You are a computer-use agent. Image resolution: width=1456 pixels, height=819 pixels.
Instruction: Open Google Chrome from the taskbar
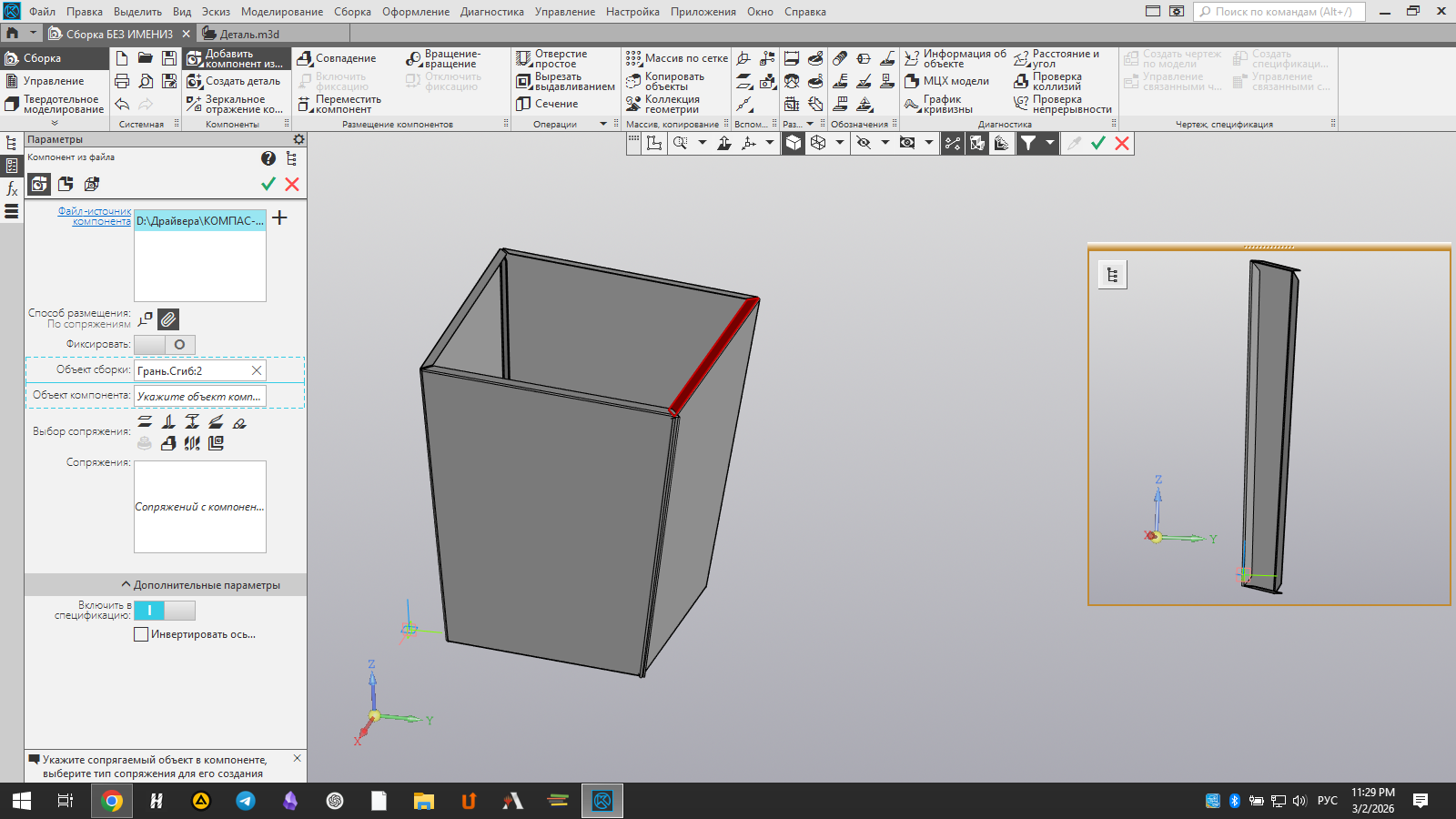pos(112,801)
